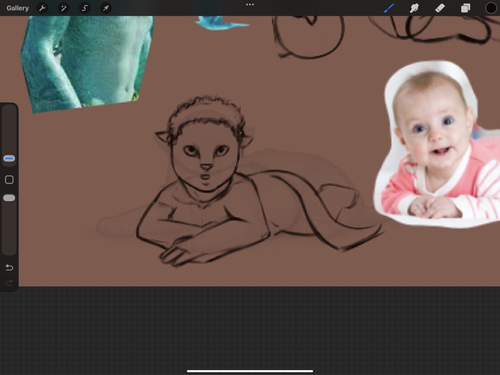The height and width of the screenshot is (375, 500).
Task: Activate the Transform arrow tool
Action: pyautogui.click(x=106, y=8)
